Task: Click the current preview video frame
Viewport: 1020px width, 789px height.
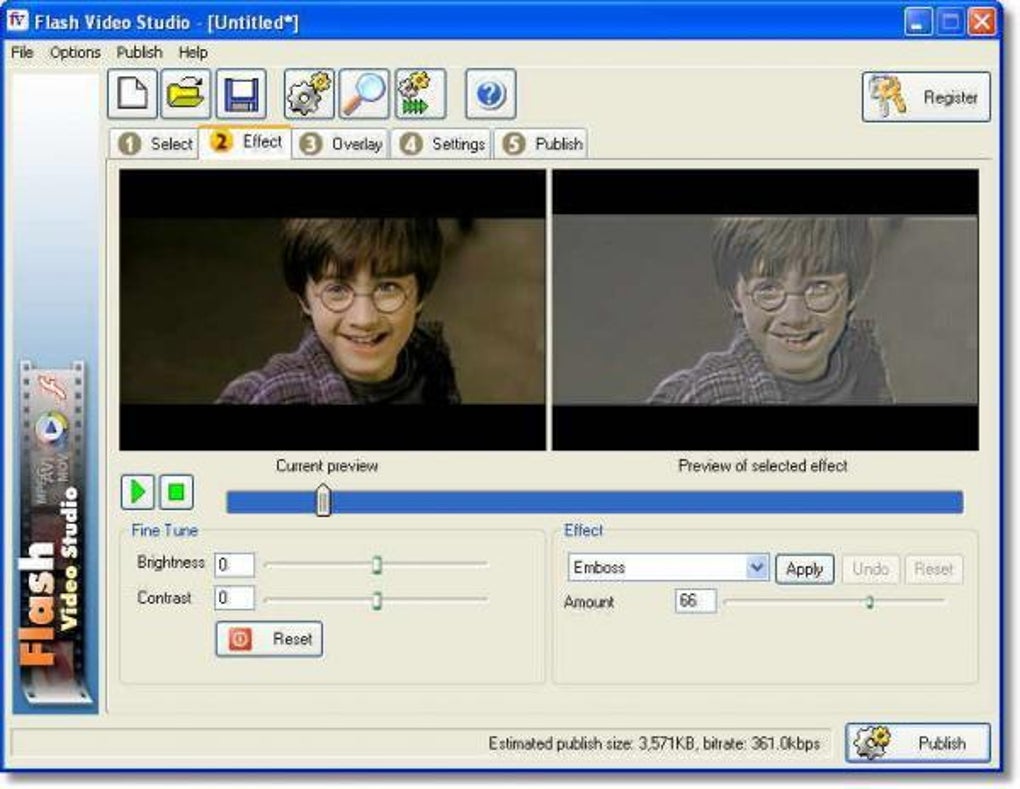Action: point(332,310)
